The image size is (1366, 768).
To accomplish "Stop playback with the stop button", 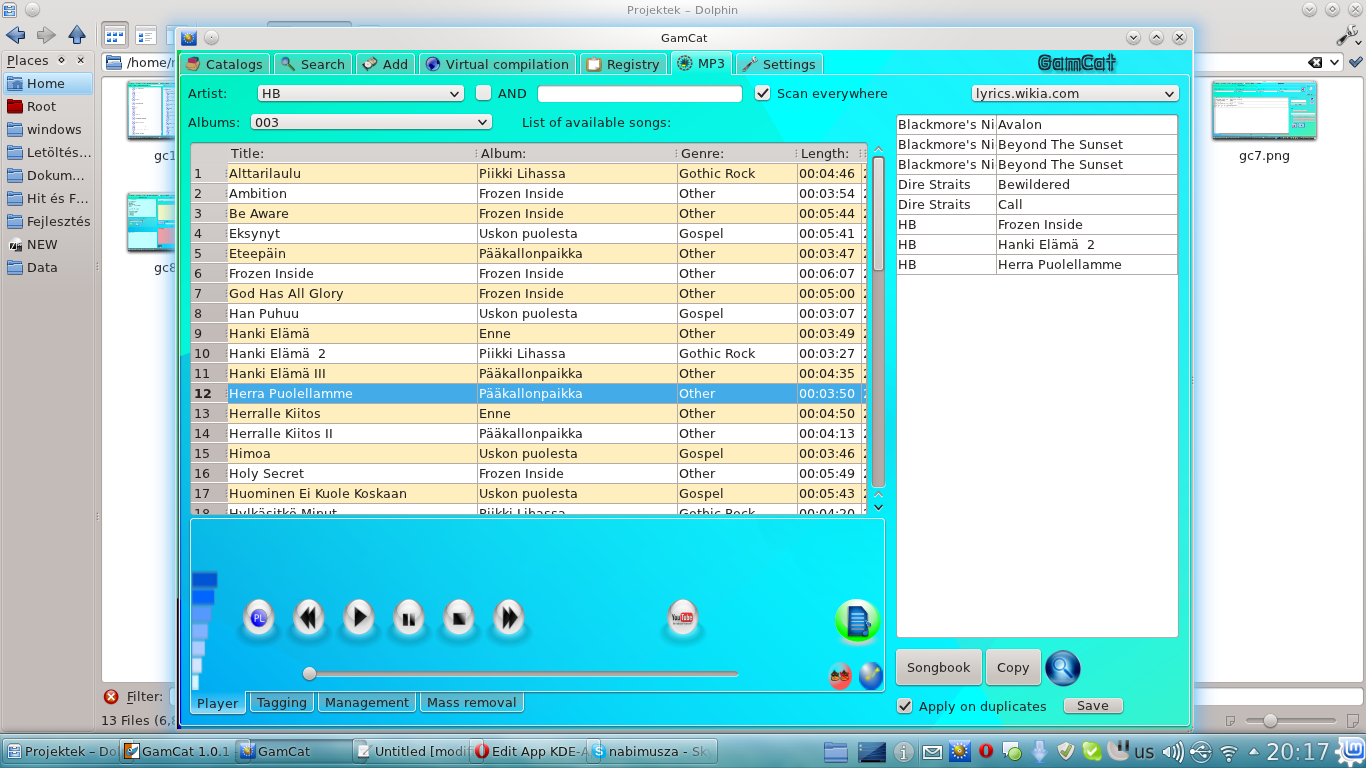I will pyautogui.click(x=459, y=618).
